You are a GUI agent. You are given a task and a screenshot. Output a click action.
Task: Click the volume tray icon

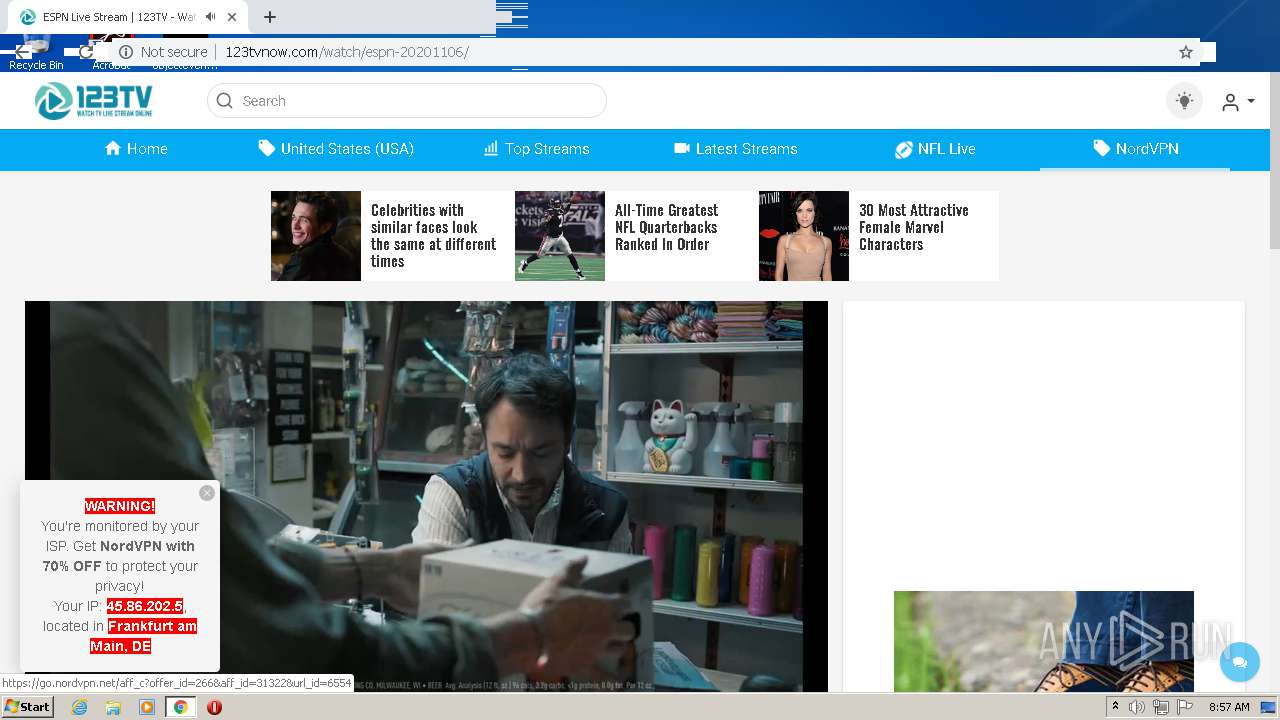[x=1137, y=707]
